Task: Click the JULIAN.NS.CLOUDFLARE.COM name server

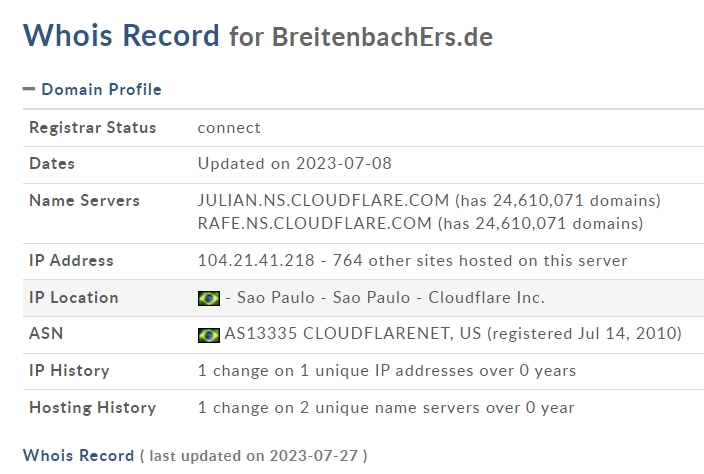Action: coord(323,200)
